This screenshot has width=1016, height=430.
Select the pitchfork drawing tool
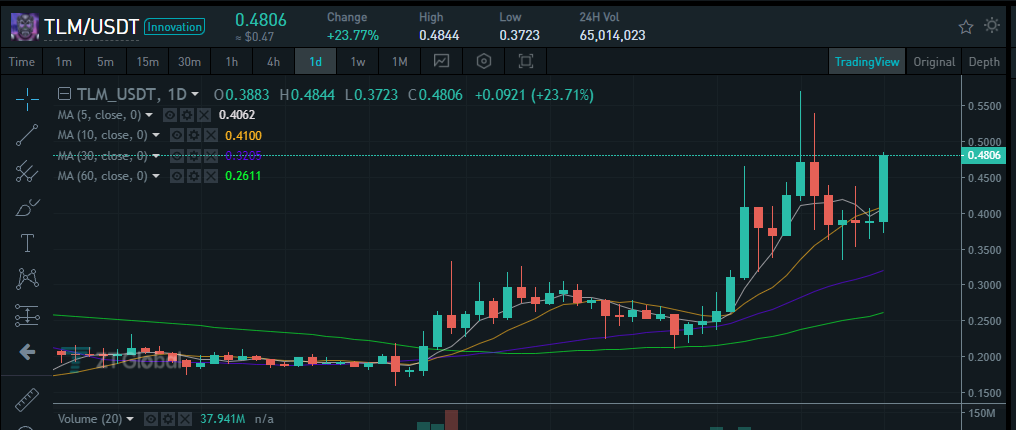[27, 171]
